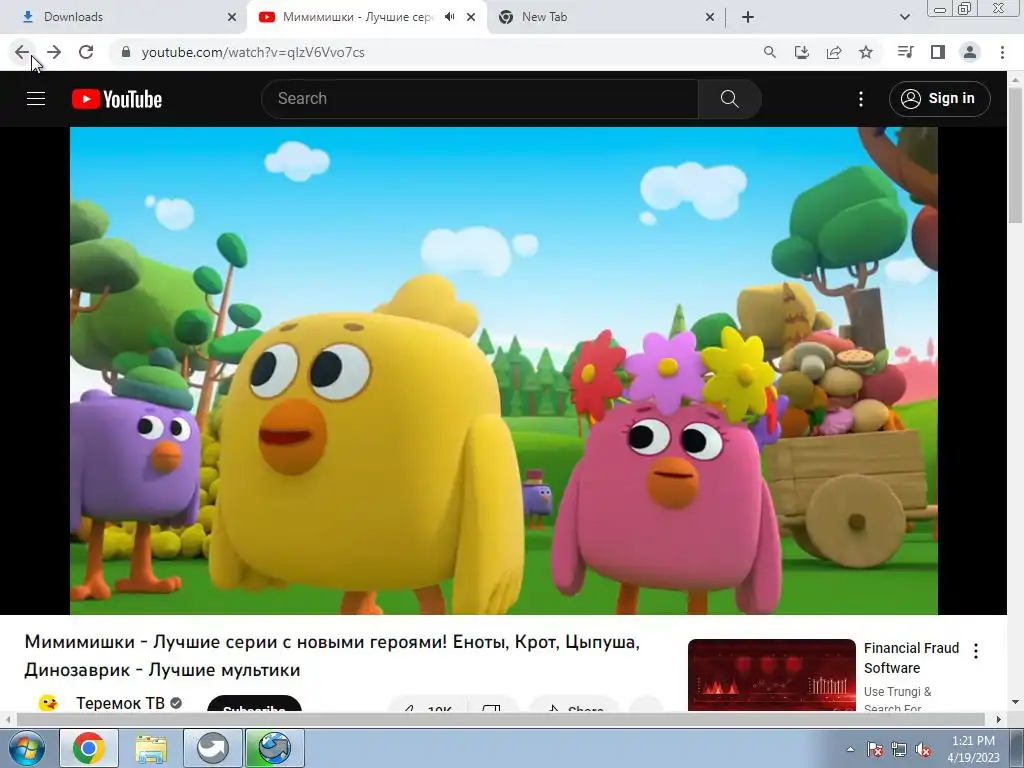This screenshot has width=1024, height=768.
Task: Open network status tray icon
Action: (x=899, y=749)
